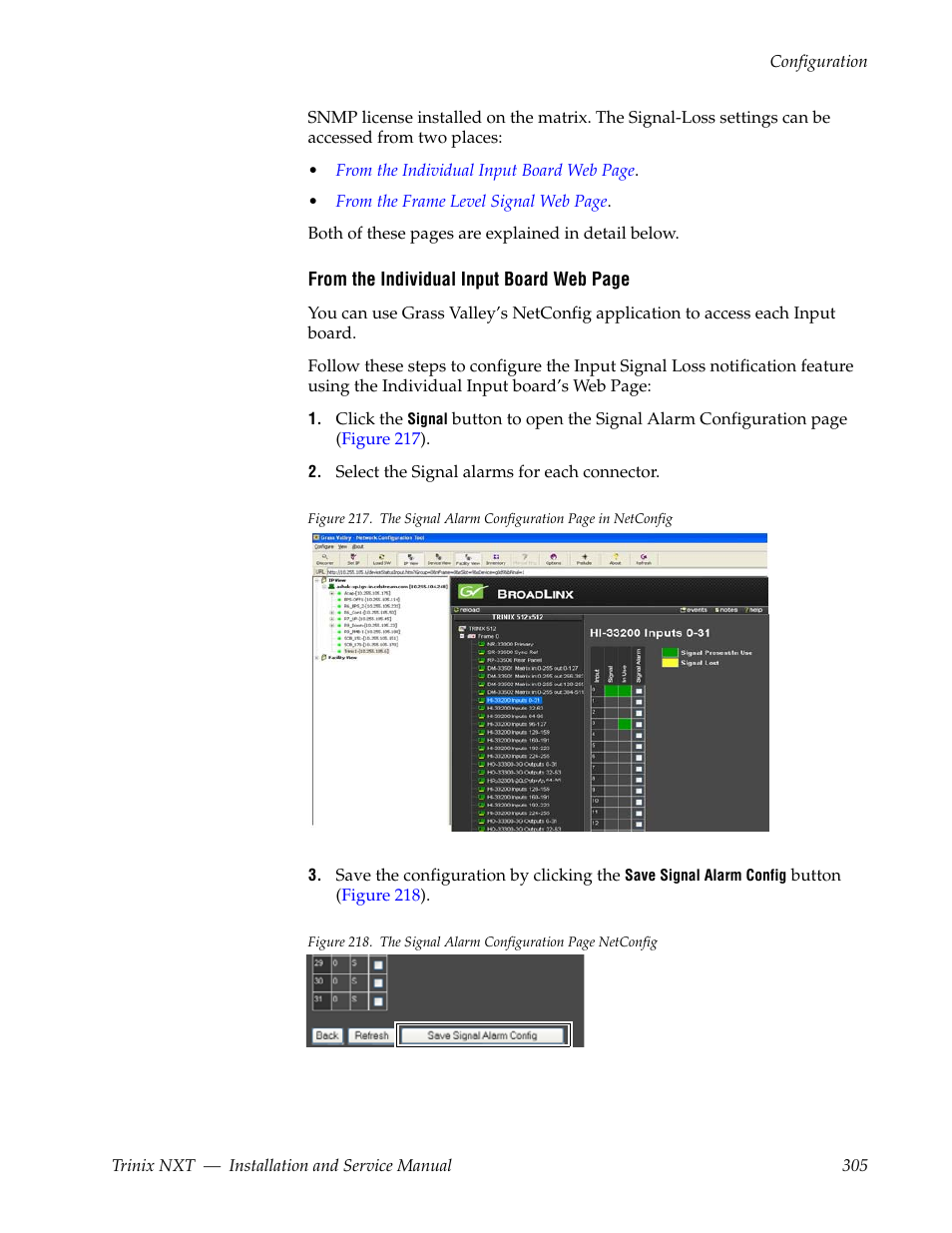952x1233 pixels.
Task: Select the Discover tool in NetConfig toolbar
Action: coord(325,560)
